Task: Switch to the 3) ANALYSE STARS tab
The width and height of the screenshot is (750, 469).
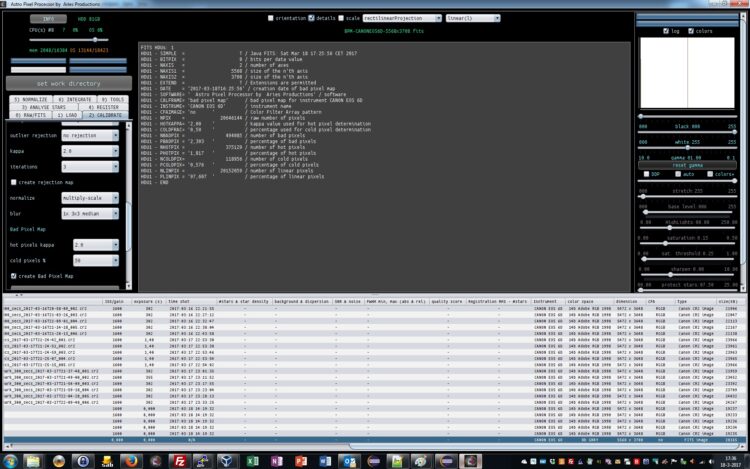Action: point(44,107)
